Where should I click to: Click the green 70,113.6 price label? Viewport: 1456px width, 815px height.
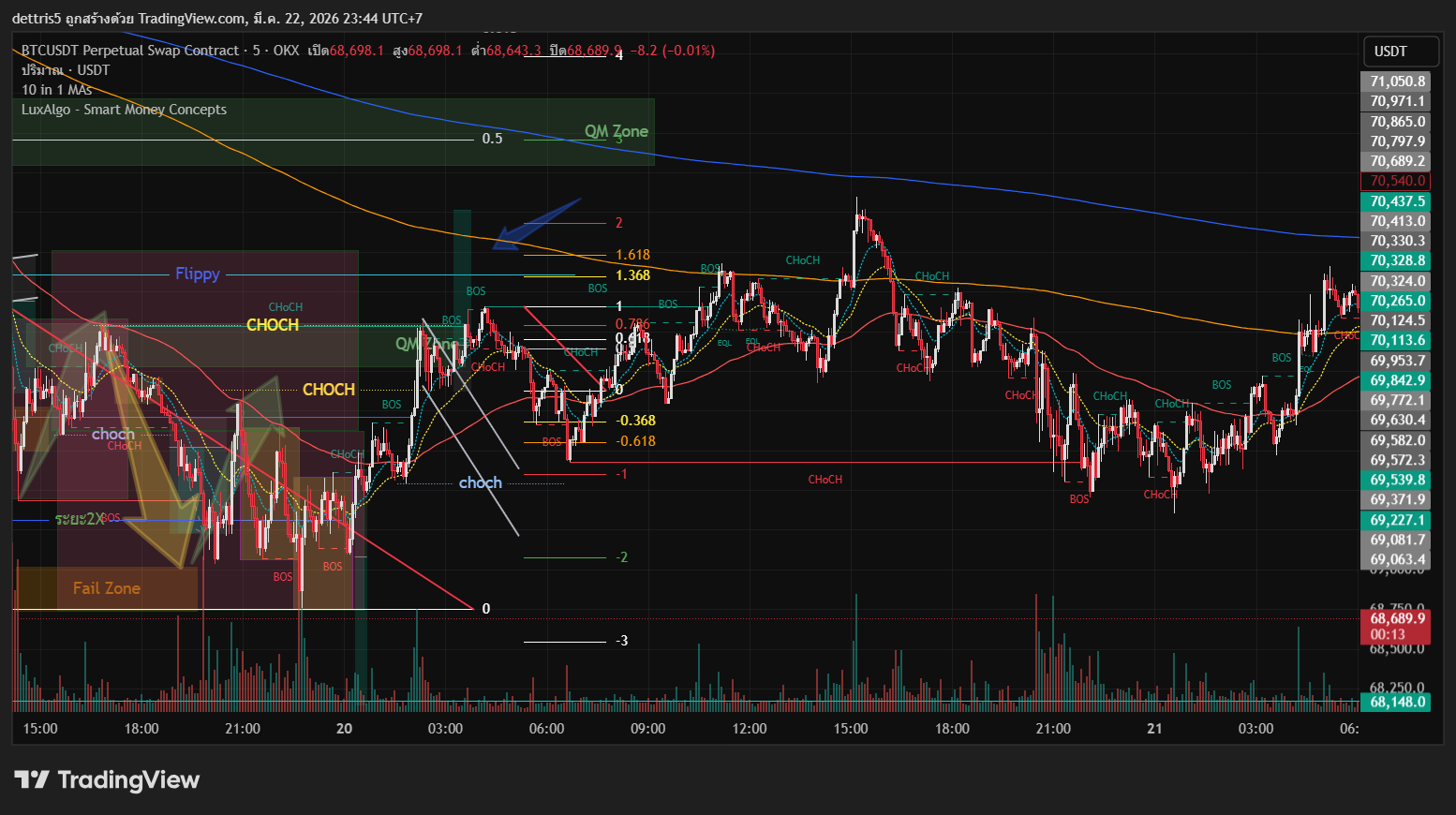point(1396,341)
